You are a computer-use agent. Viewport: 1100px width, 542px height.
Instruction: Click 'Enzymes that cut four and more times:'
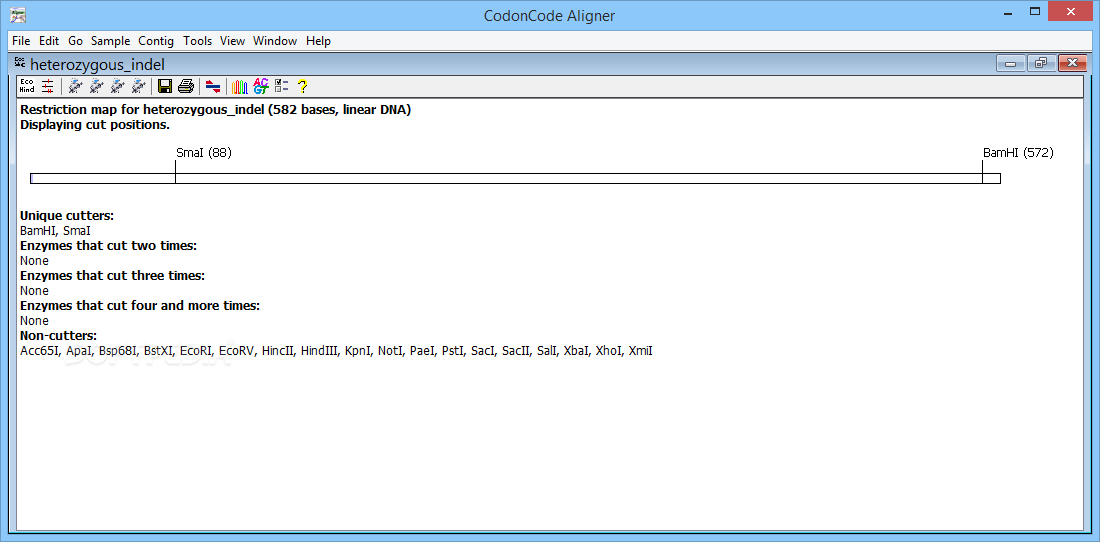(x=140, y=306)
